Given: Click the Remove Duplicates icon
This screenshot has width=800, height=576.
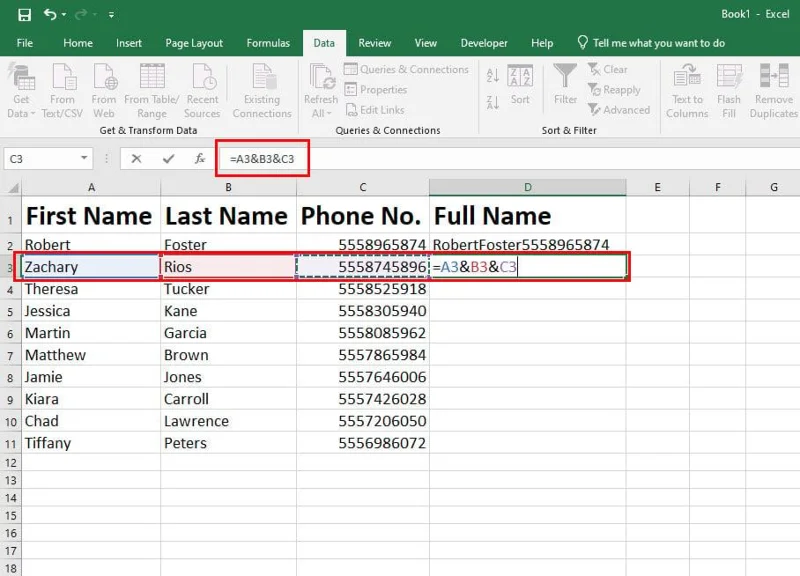Looking at the screenshot, I should (x=774, y=78).
